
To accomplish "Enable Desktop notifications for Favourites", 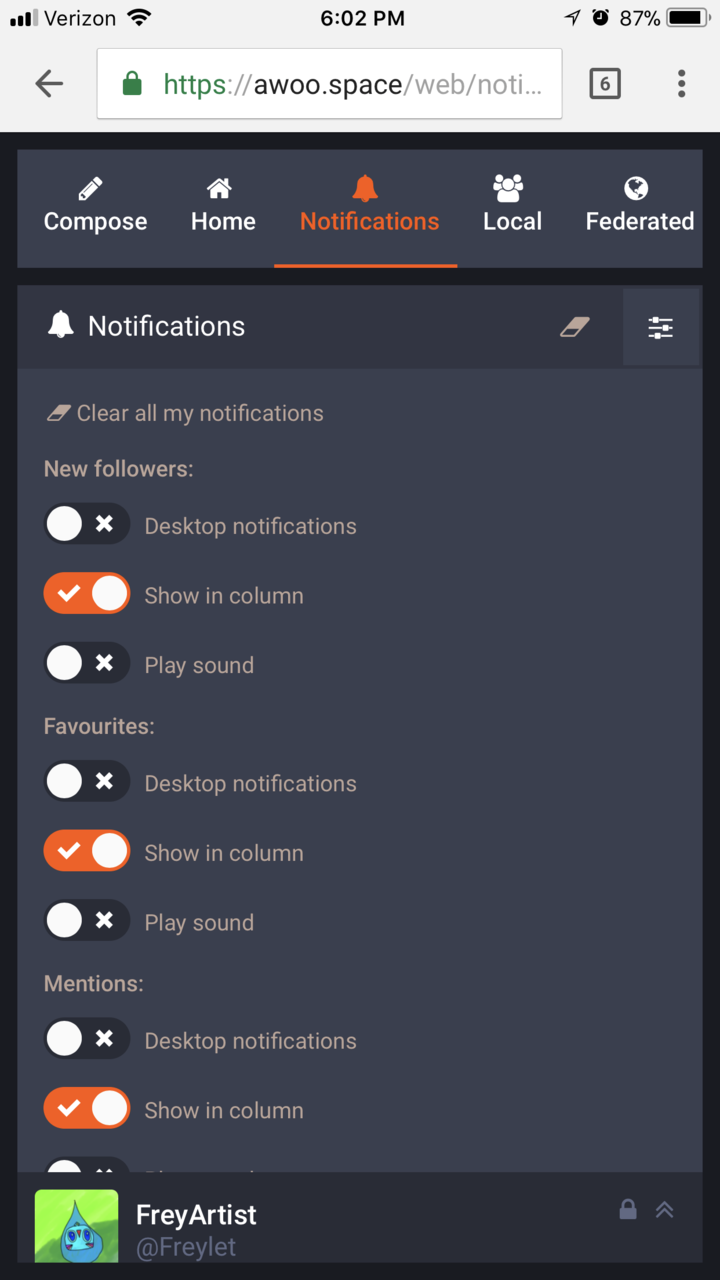I will pyautogui.click(x=86, y=782).
